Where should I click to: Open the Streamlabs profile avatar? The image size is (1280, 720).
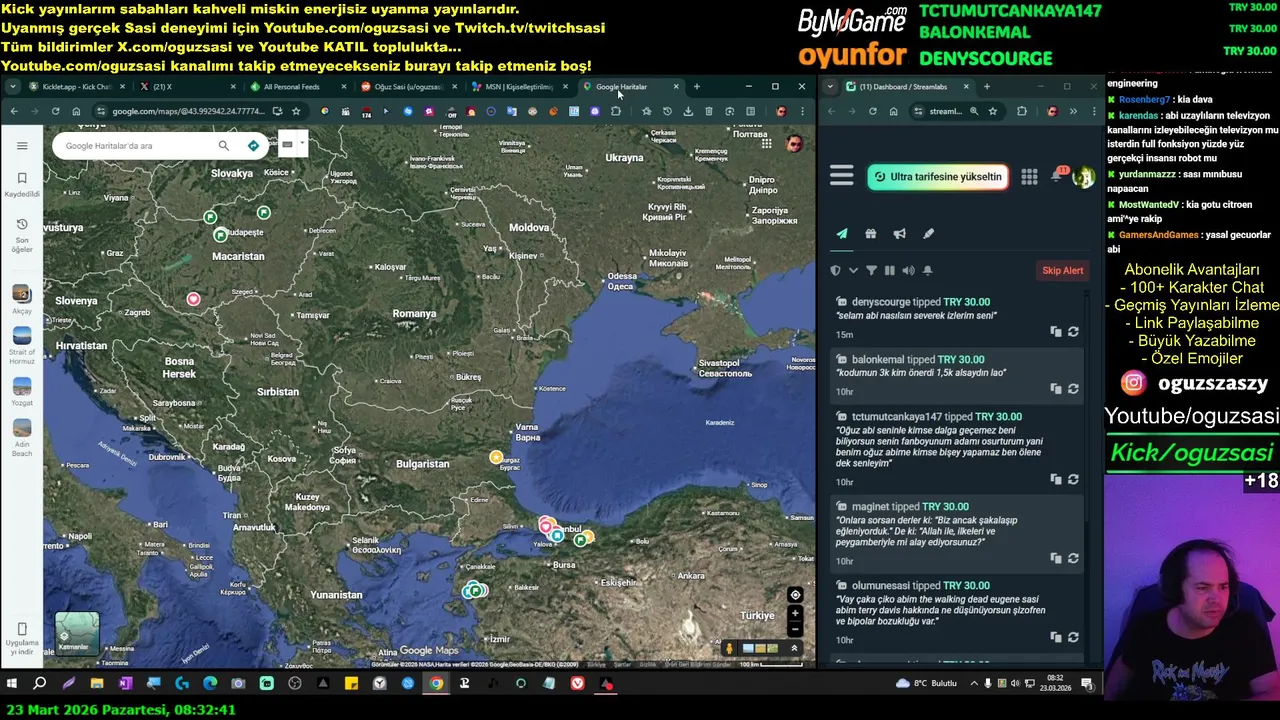(1083, 177)
